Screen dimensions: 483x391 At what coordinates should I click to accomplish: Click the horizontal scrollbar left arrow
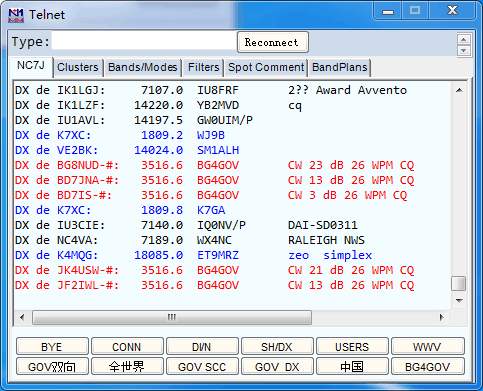click(x=22, y=317)
